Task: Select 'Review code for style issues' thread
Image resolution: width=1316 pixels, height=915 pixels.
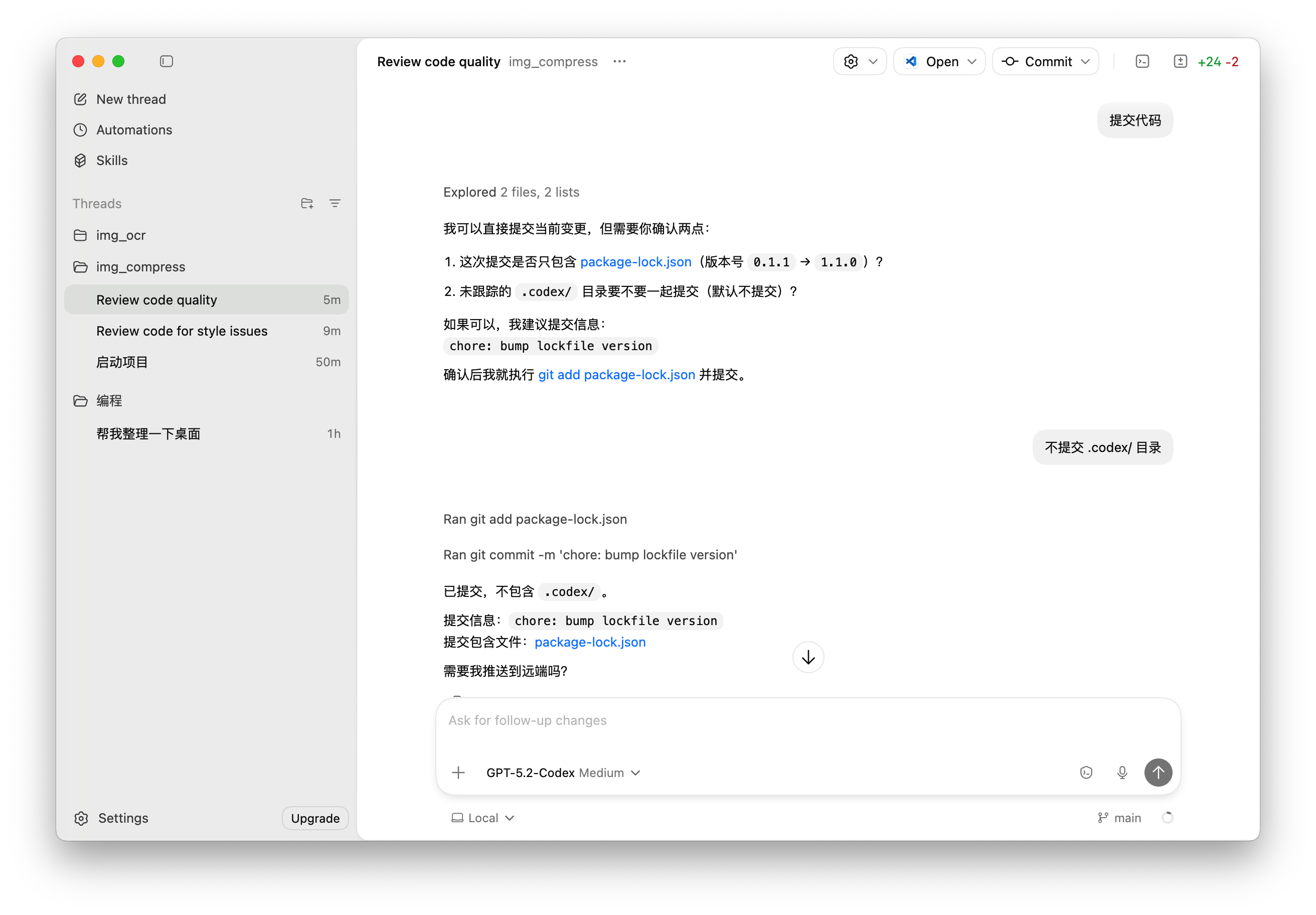Action: [x=182, y=332]
